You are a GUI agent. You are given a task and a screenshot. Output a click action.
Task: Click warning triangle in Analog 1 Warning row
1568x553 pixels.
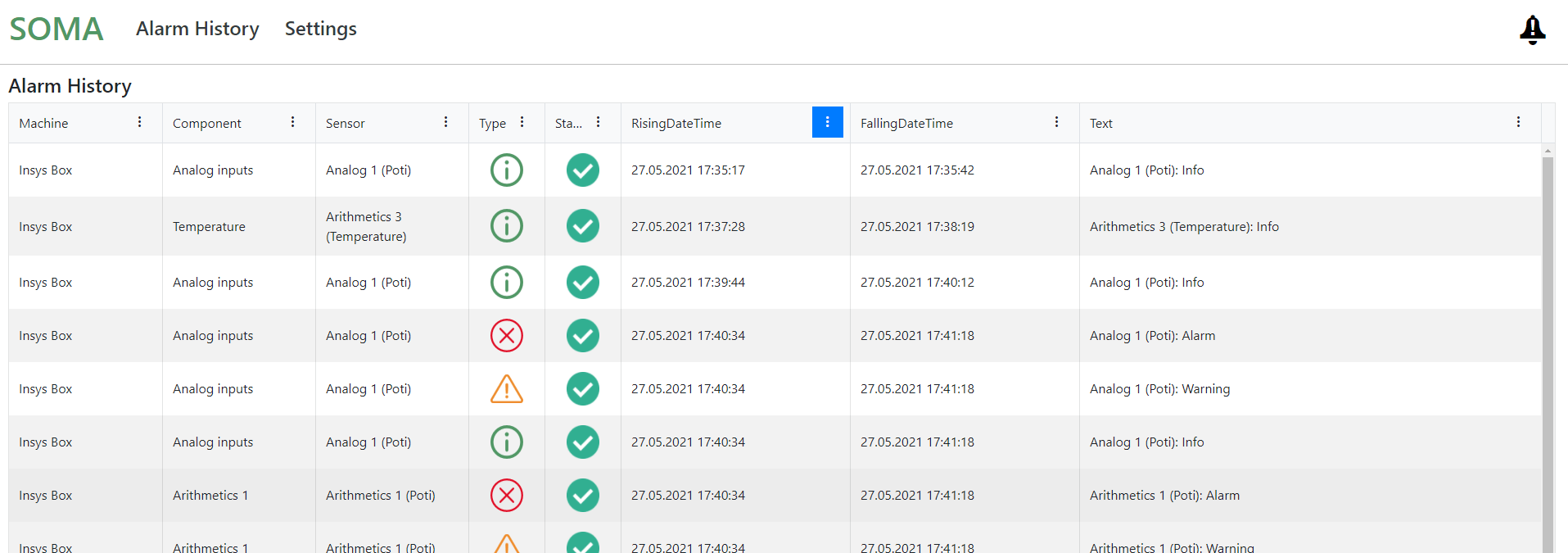(x=507, y=388)
